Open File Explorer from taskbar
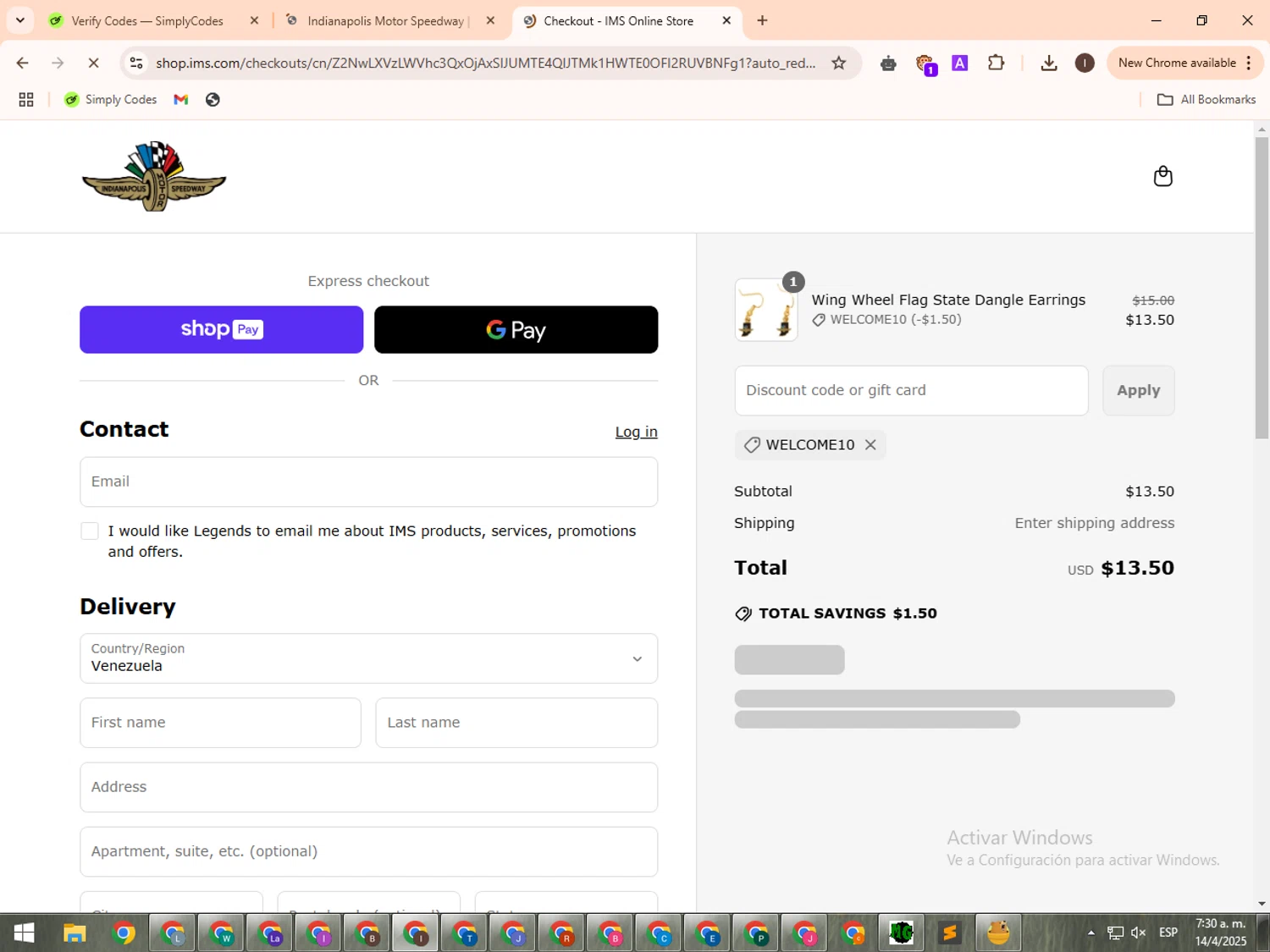 click(x=75, y=933)
